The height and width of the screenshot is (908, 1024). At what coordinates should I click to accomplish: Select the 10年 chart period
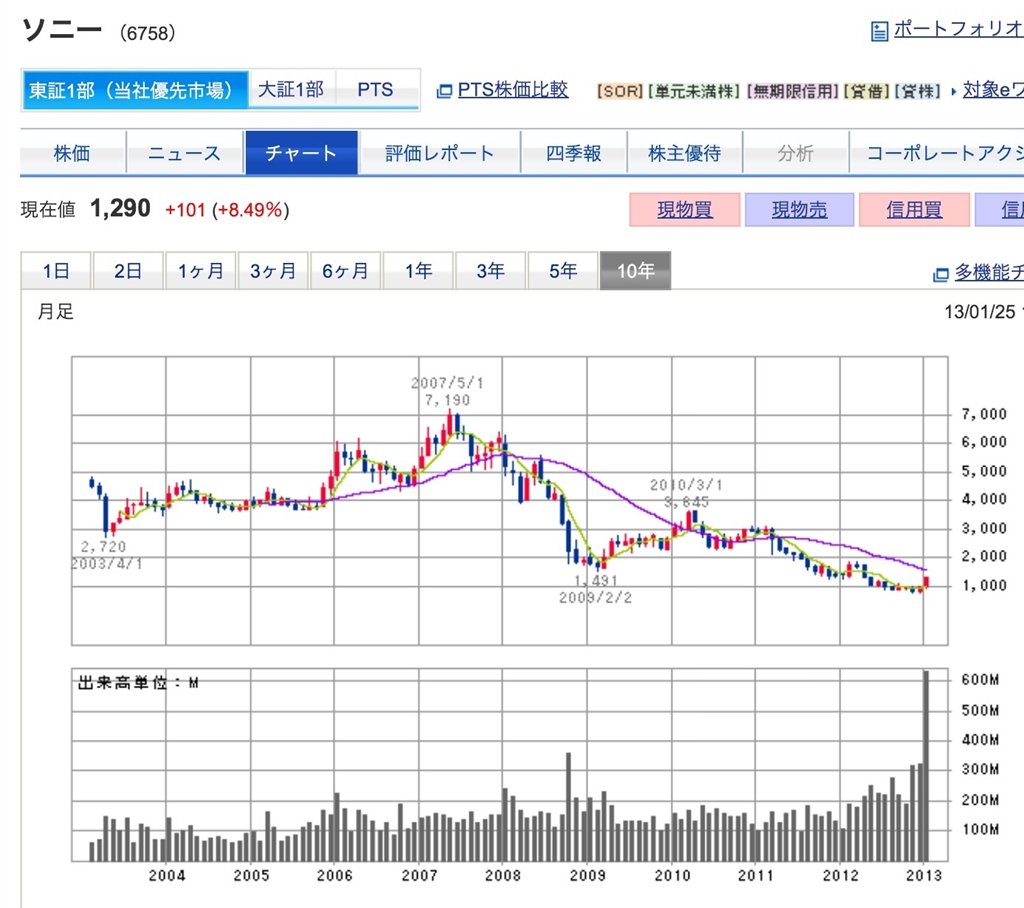tap(635, 270)
